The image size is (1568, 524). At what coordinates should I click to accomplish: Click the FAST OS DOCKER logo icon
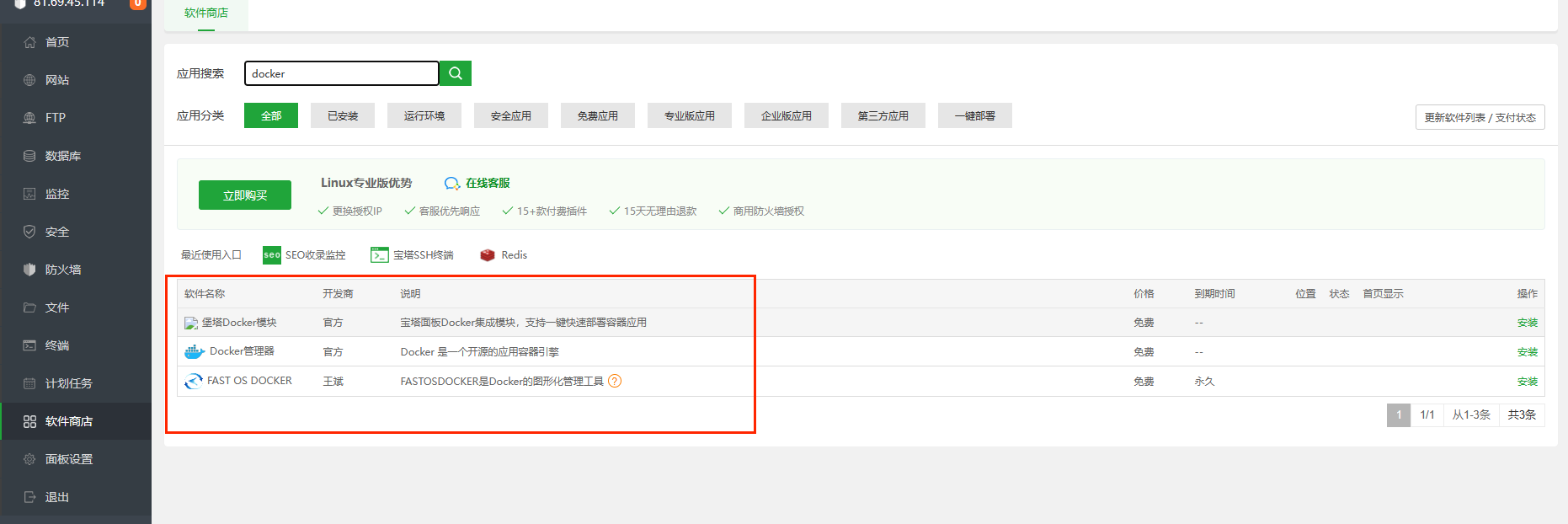click(x=194, y=382)
